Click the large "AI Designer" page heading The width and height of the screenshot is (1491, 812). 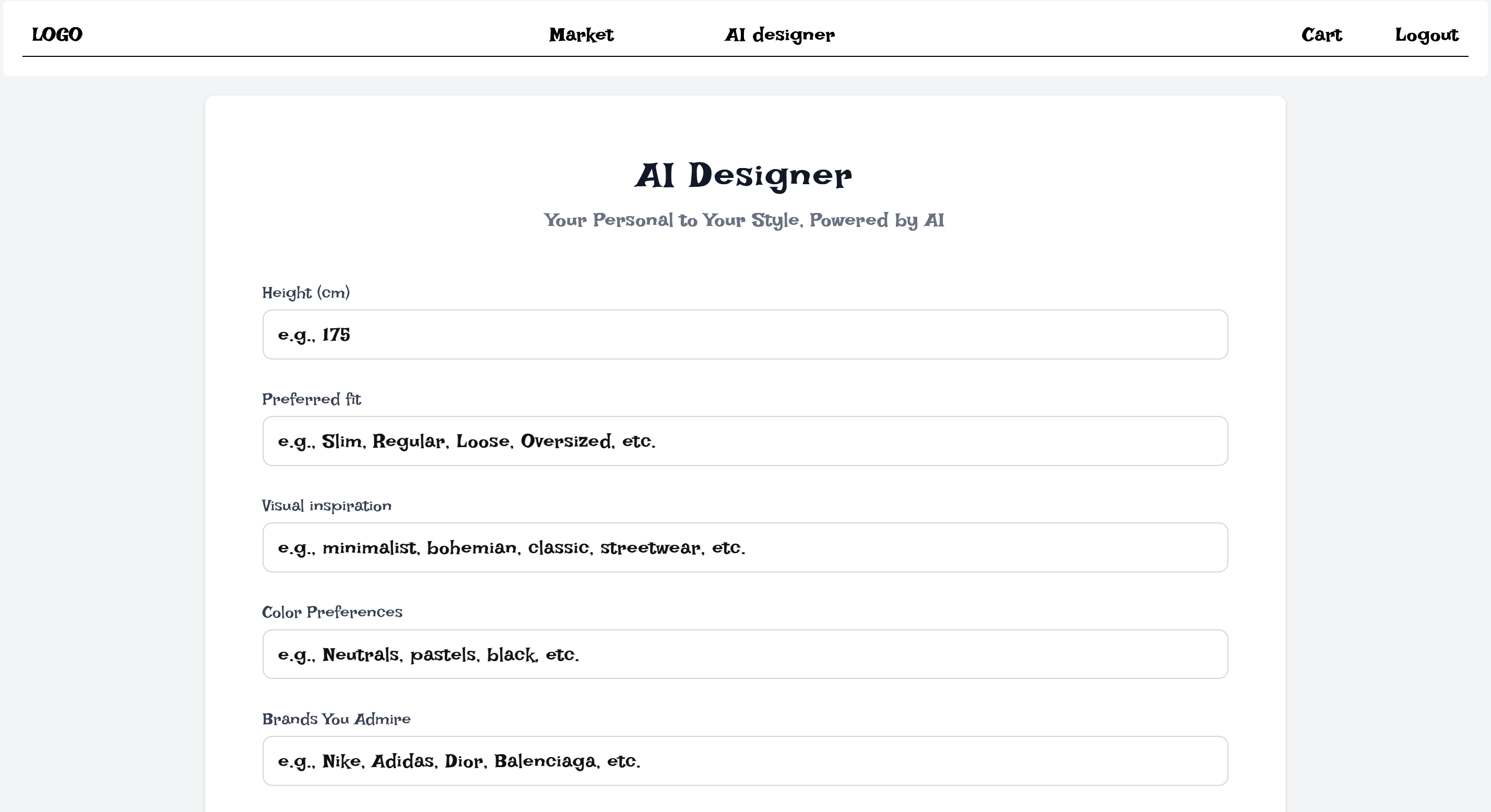[x=743, y=175]
